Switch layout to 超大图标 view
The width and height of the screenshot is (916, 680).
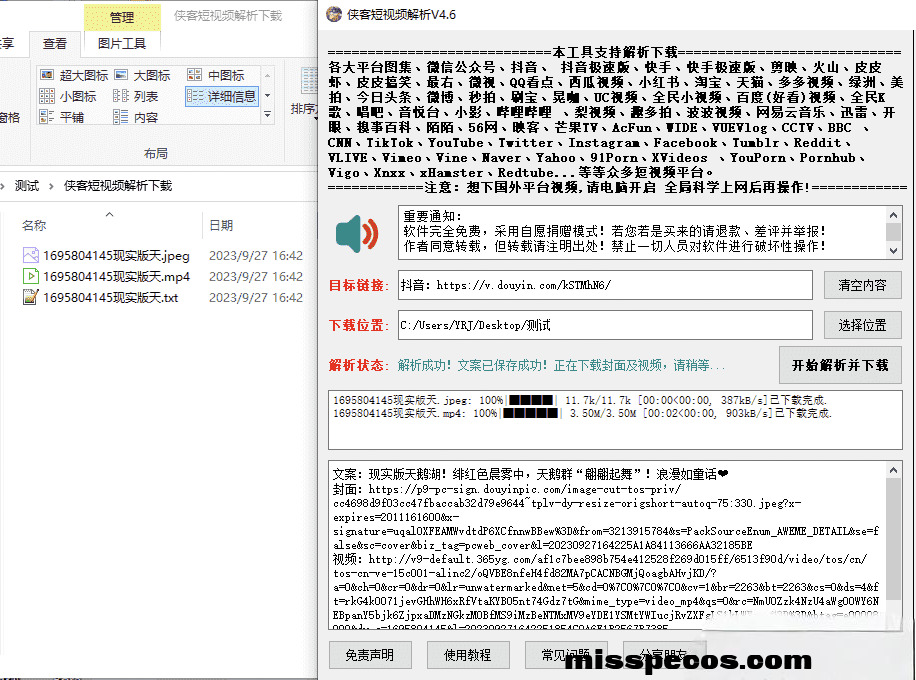[75, 75]
